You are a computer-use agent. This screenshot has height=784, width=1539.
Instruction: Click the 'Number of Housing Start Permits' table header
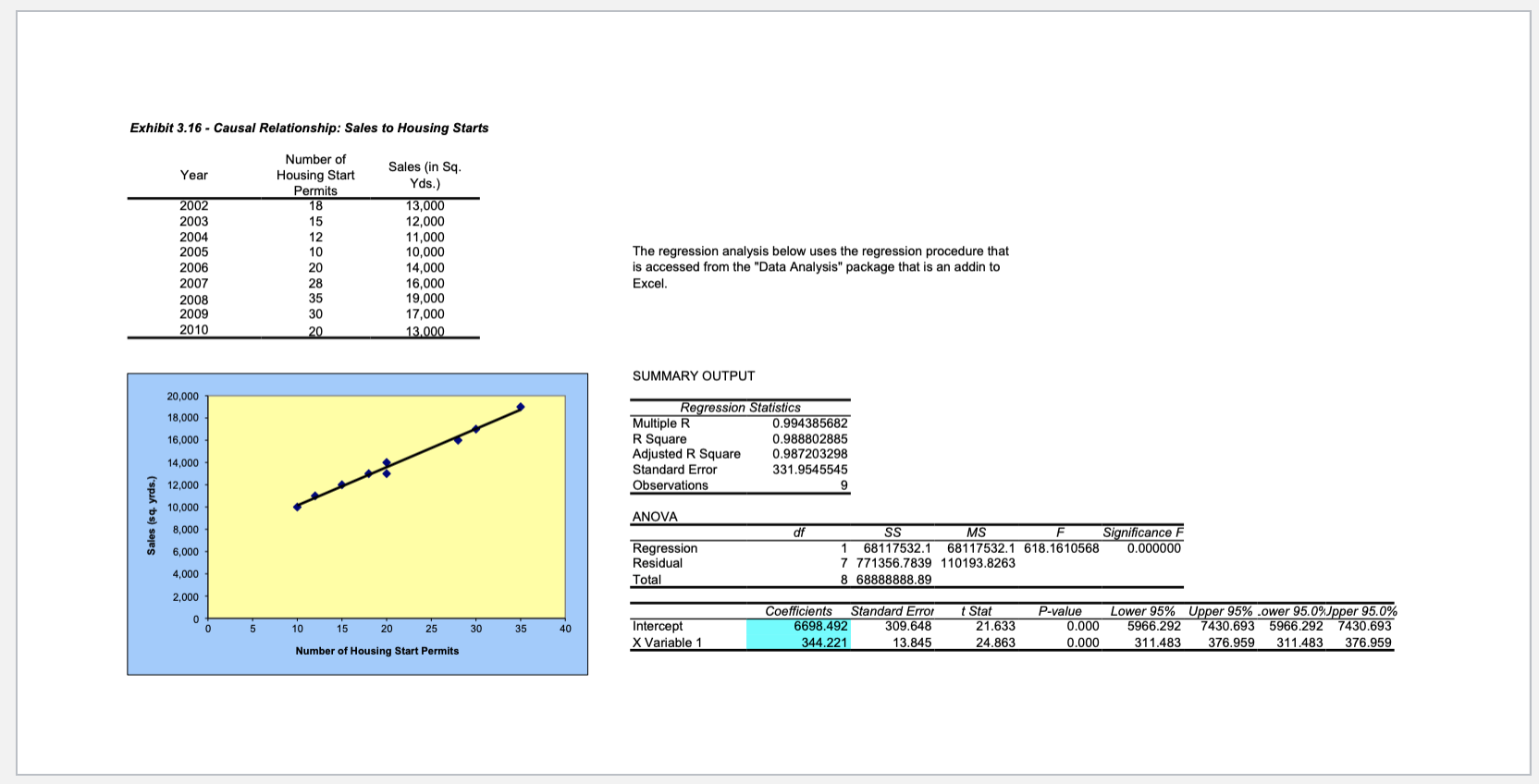click(x=315, y=175)
